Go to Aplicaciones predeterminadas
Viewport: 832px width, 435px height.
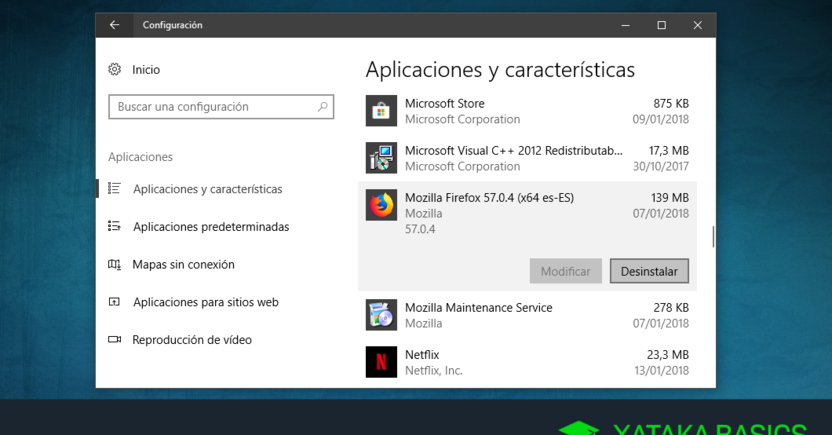(x=210, y=227)
